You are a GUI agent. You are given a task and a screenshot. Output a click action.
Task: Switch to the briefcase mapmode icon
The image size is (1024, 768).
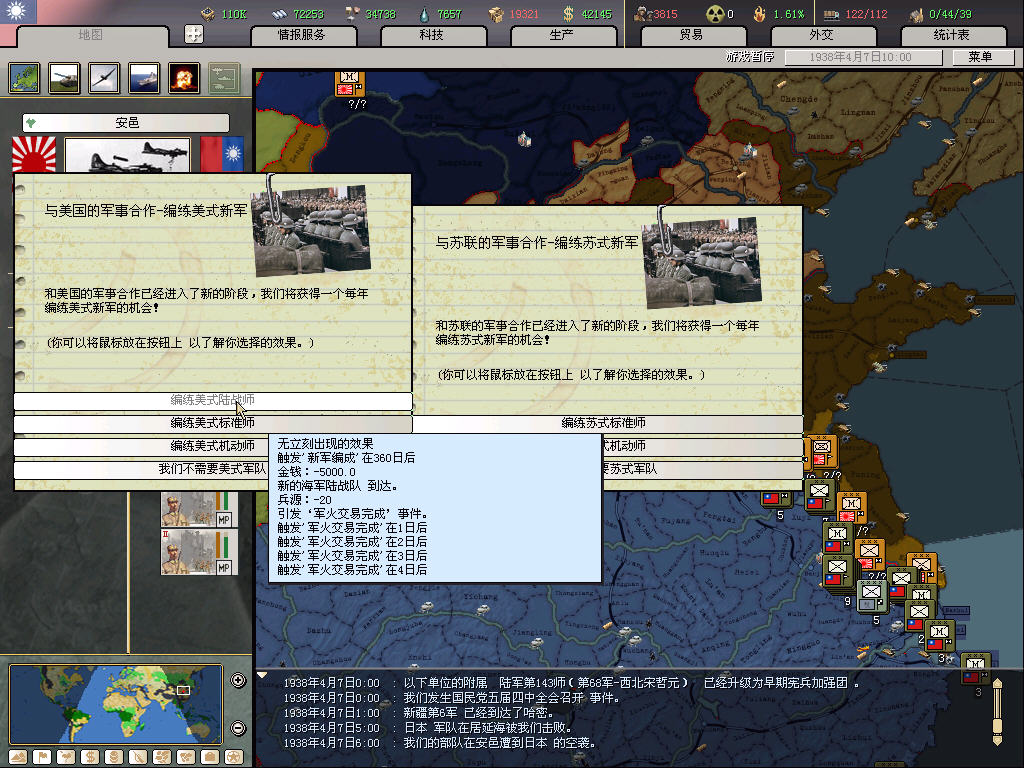210,757
